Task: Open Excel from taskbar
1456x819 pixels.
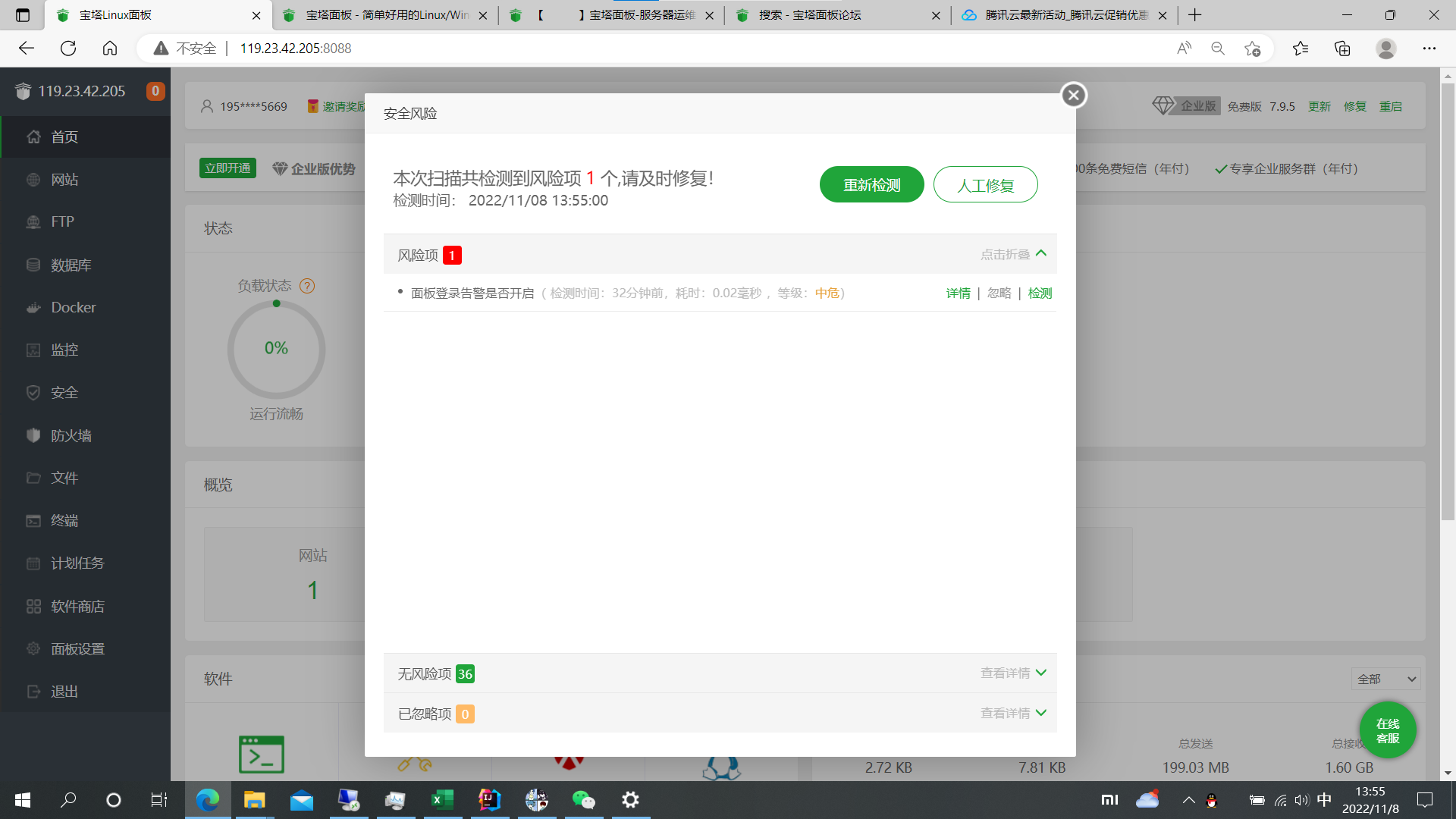Action: 442,800
